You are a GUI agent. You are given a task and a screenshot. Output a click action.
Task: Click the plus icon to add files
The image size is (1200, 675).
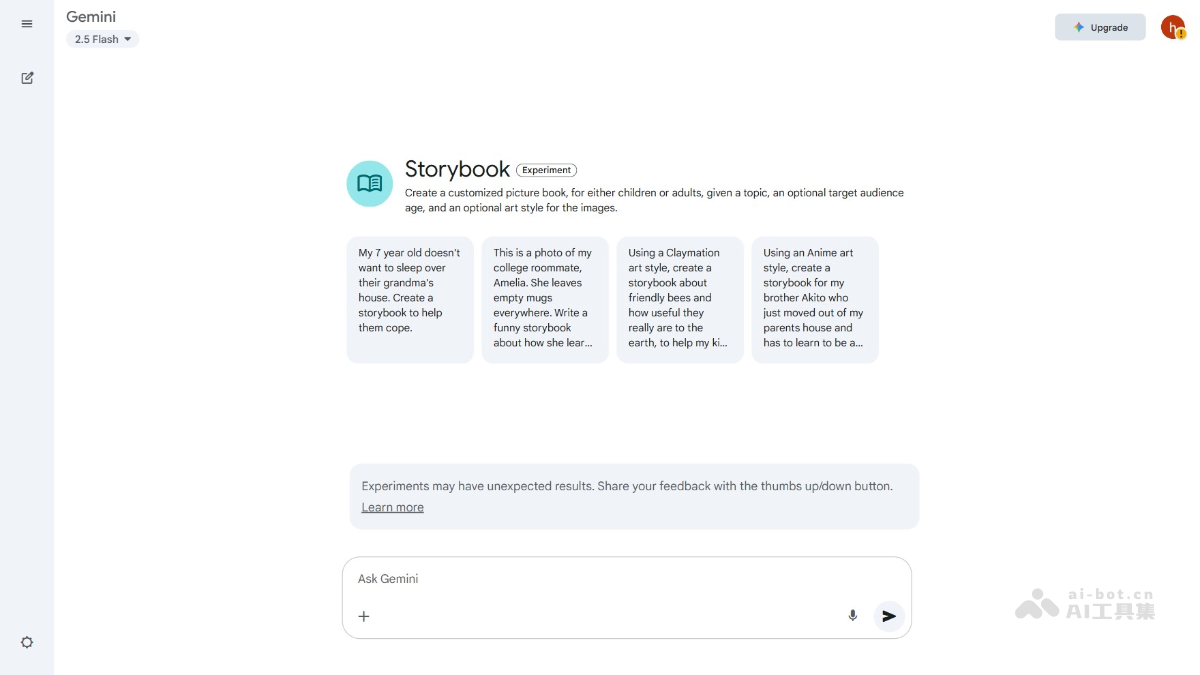point(364,616)
